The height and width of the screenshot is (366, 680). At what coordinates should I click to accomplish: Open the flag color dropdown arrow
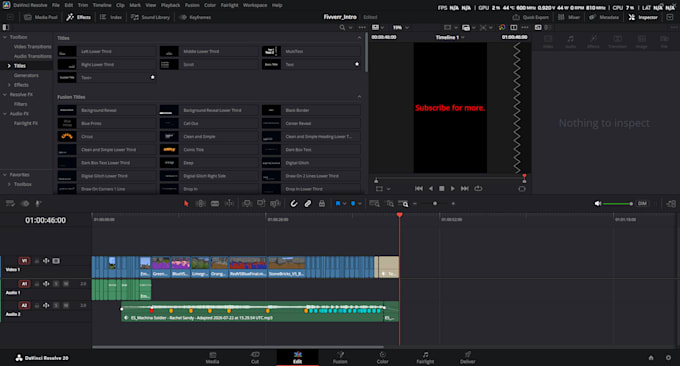[344, 204]
